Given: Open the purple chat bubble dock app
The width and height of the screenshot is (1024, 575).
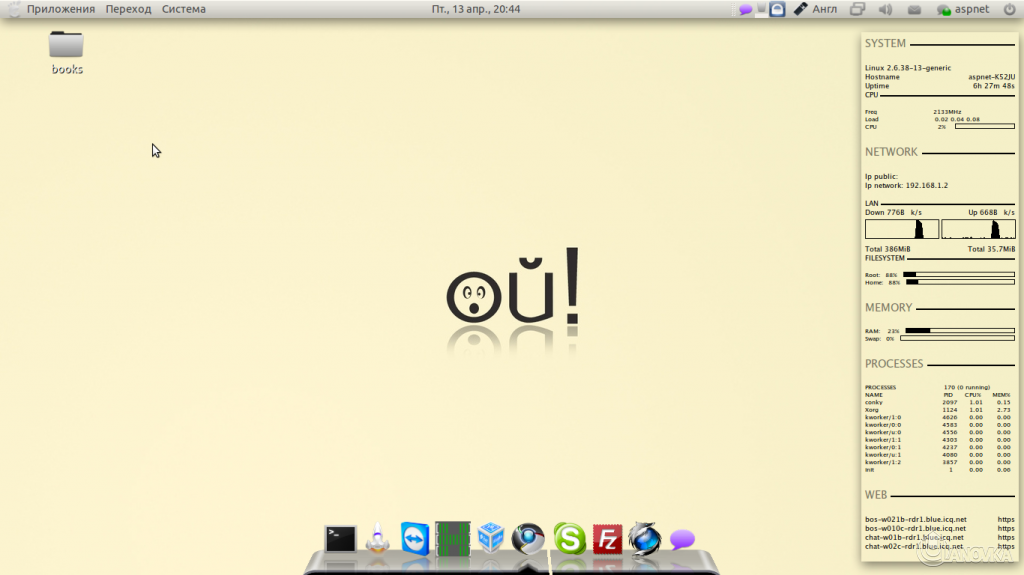Looking at the screenshot, I should (682, 540).
